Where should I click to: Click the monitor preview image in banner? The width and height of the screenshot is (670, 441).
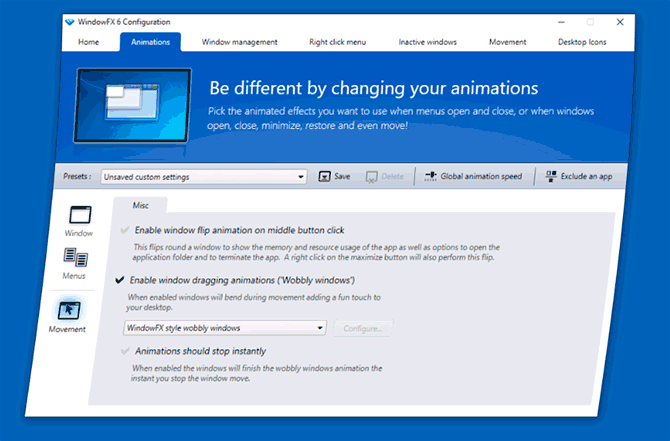pyautogui.click(x=133, y=106)
